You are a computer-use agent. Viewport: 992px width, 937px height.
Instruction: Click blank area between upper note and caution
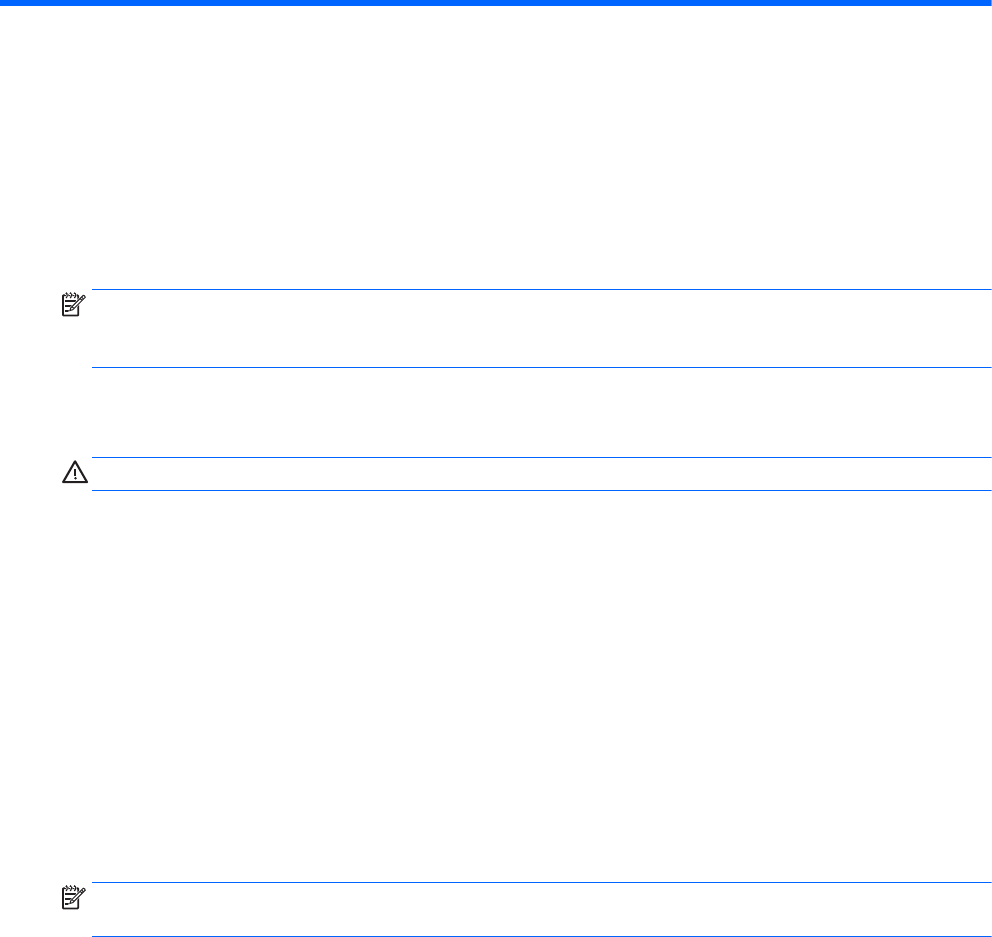click(496, 412)
